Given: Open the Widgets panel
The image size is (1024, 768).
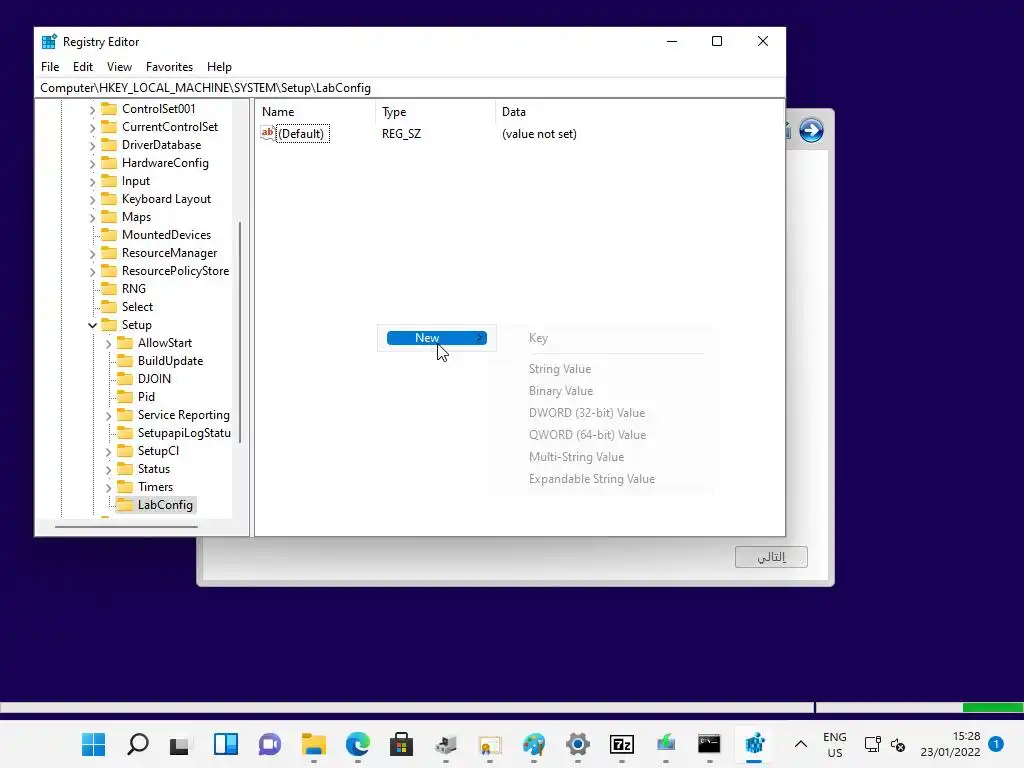Looking at the screenshot, I should pos(226,744).
